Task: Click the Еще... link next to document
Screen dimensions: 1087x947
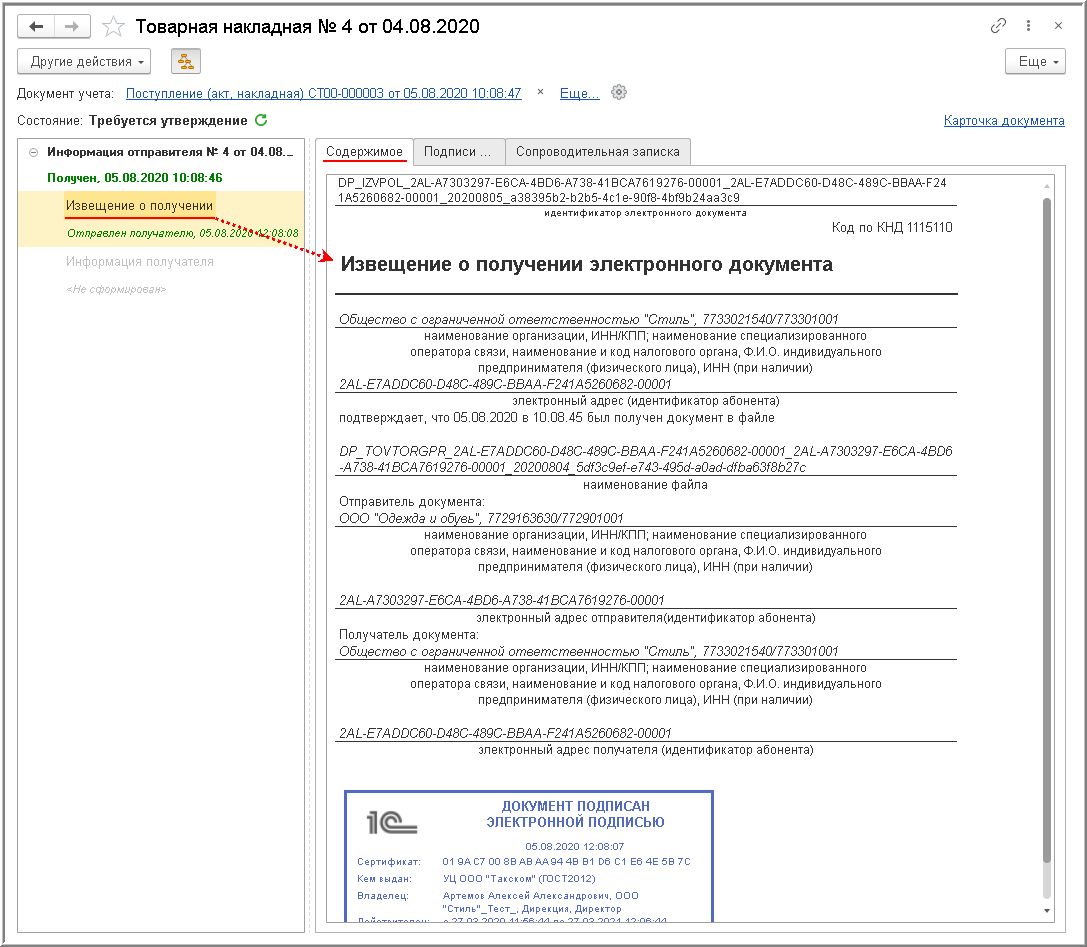Action: coord(580,93)
